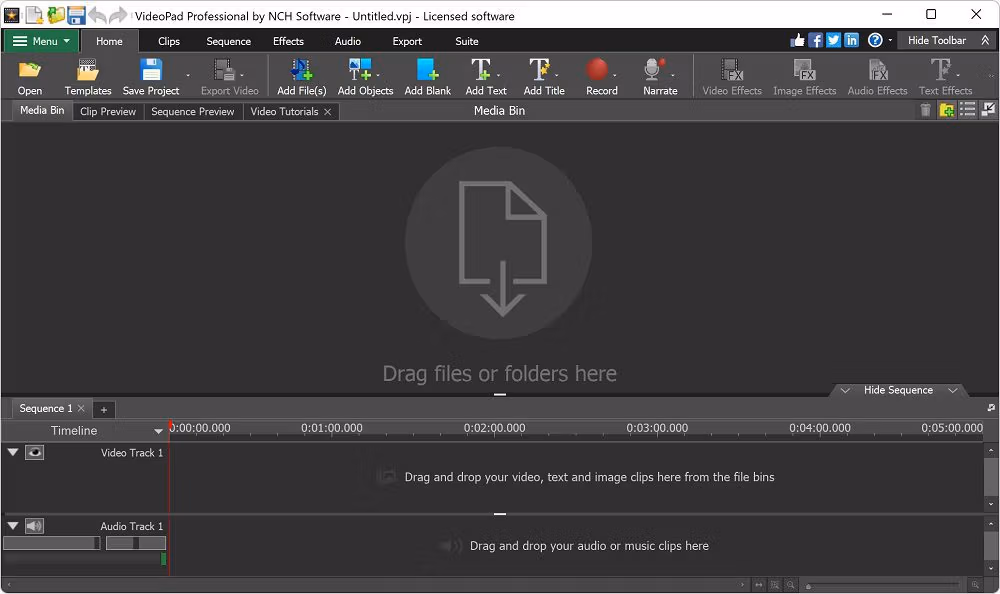
Task: Click the new project icon in the title bar
Action: tap(34, 15)
